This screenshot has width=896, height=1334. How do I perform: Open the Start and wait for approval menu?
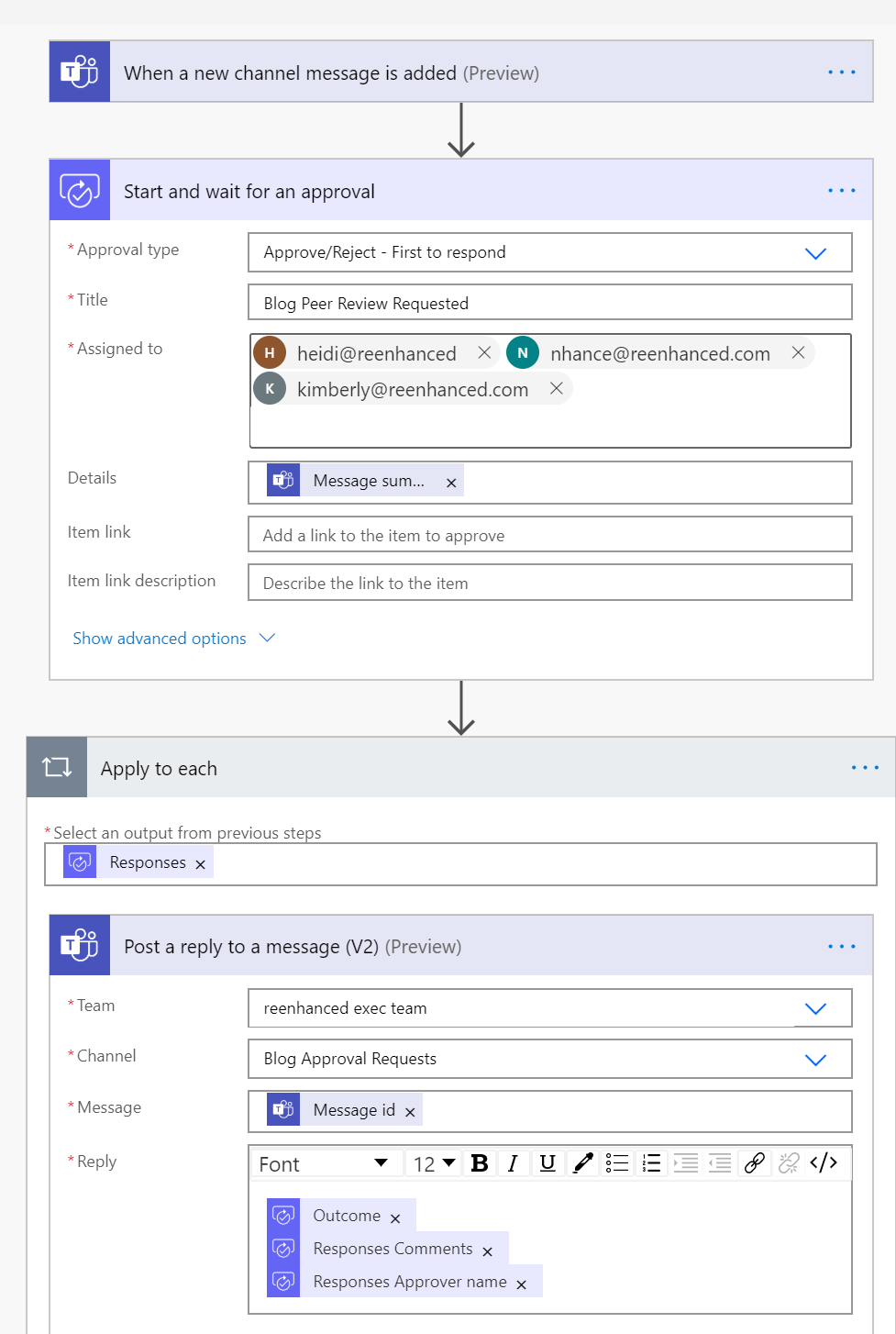(840, 190)
